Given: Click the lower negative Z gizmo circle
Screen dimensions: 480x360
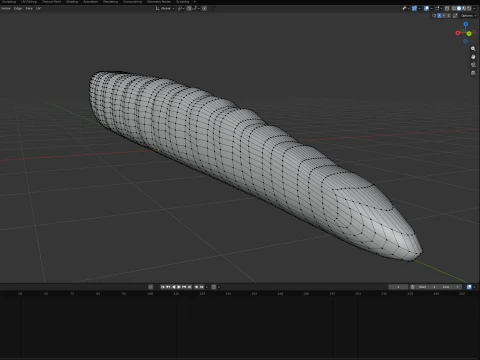Looking at the screenshot, I should point(466,41).
